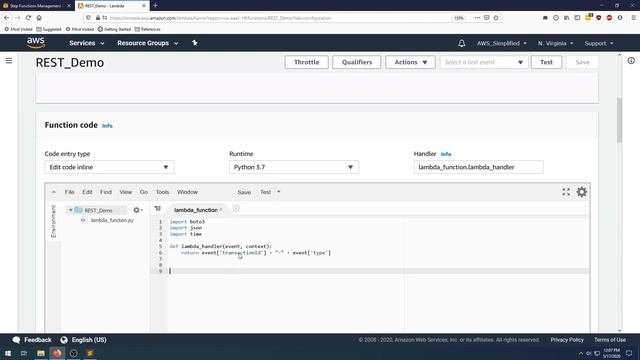Switch to lambda_function editor tab
The height and width of the screenshot is (360, 640).
coord(196,210)
